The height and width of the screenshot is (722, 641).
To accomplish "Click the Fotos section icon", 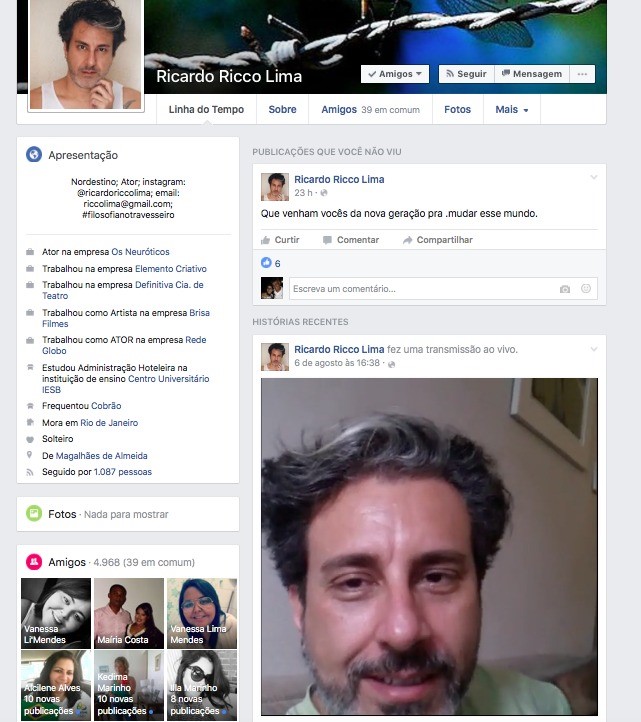I will [34, 513].
